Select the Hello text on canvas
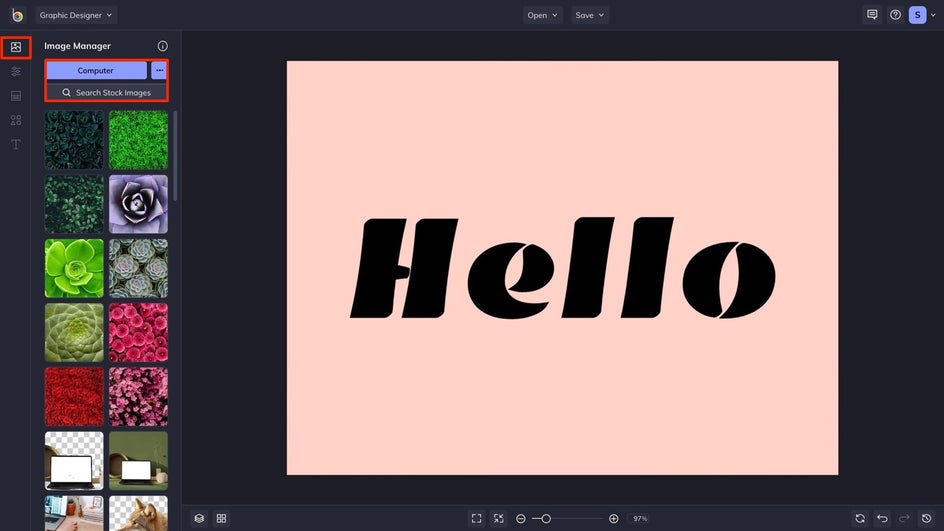The image size is (944, 531). [563, 268]
